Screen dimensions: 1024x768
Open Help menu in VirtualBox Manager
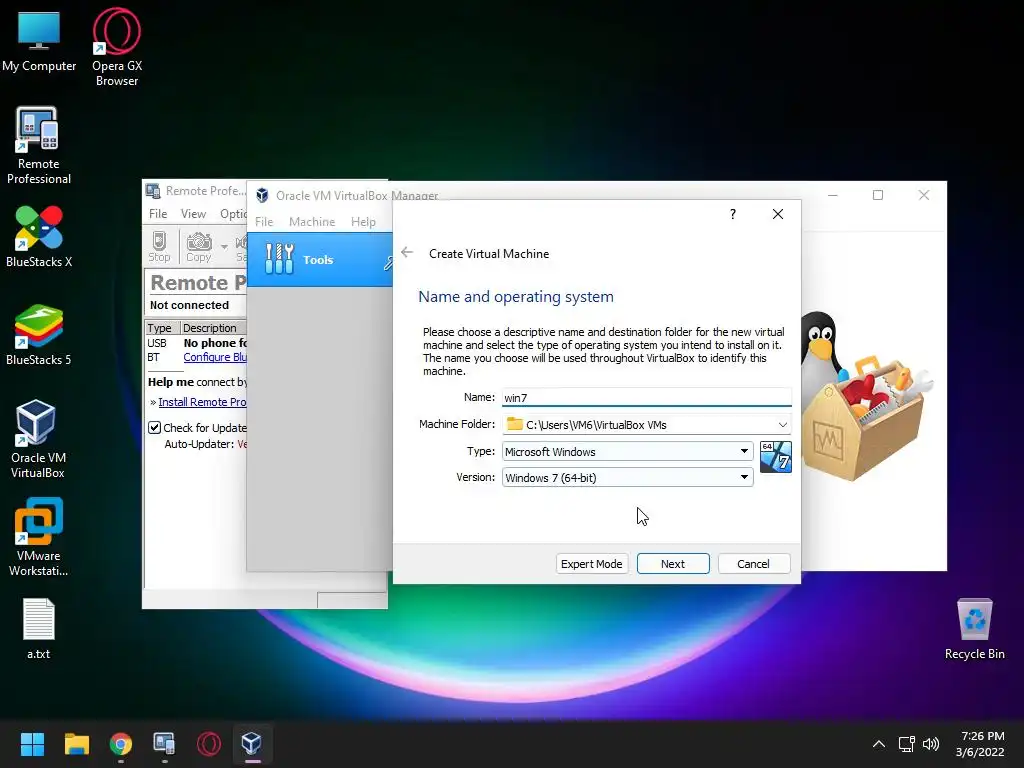363,221
